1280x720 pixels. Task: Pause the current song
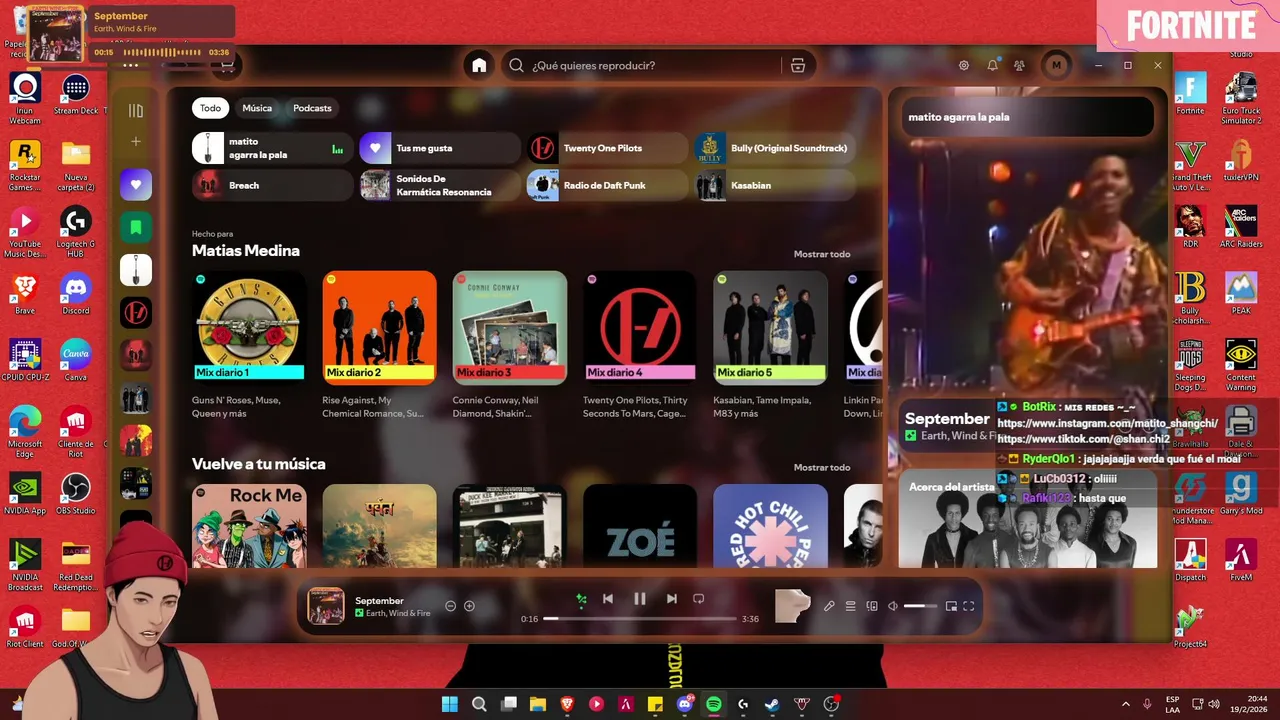point(640,599)
